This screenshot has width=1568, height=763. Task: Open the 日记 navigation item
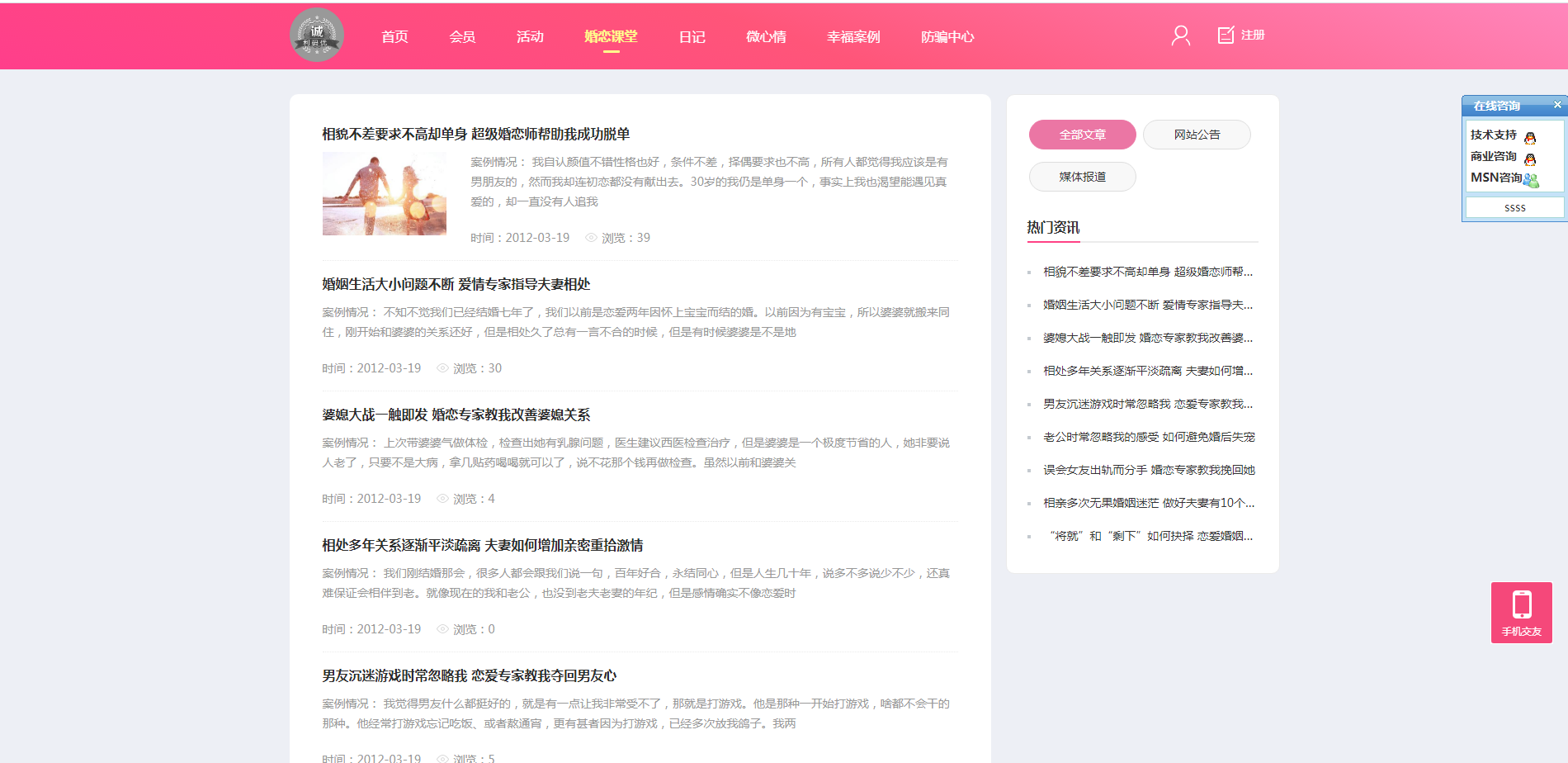pos(692,36)
